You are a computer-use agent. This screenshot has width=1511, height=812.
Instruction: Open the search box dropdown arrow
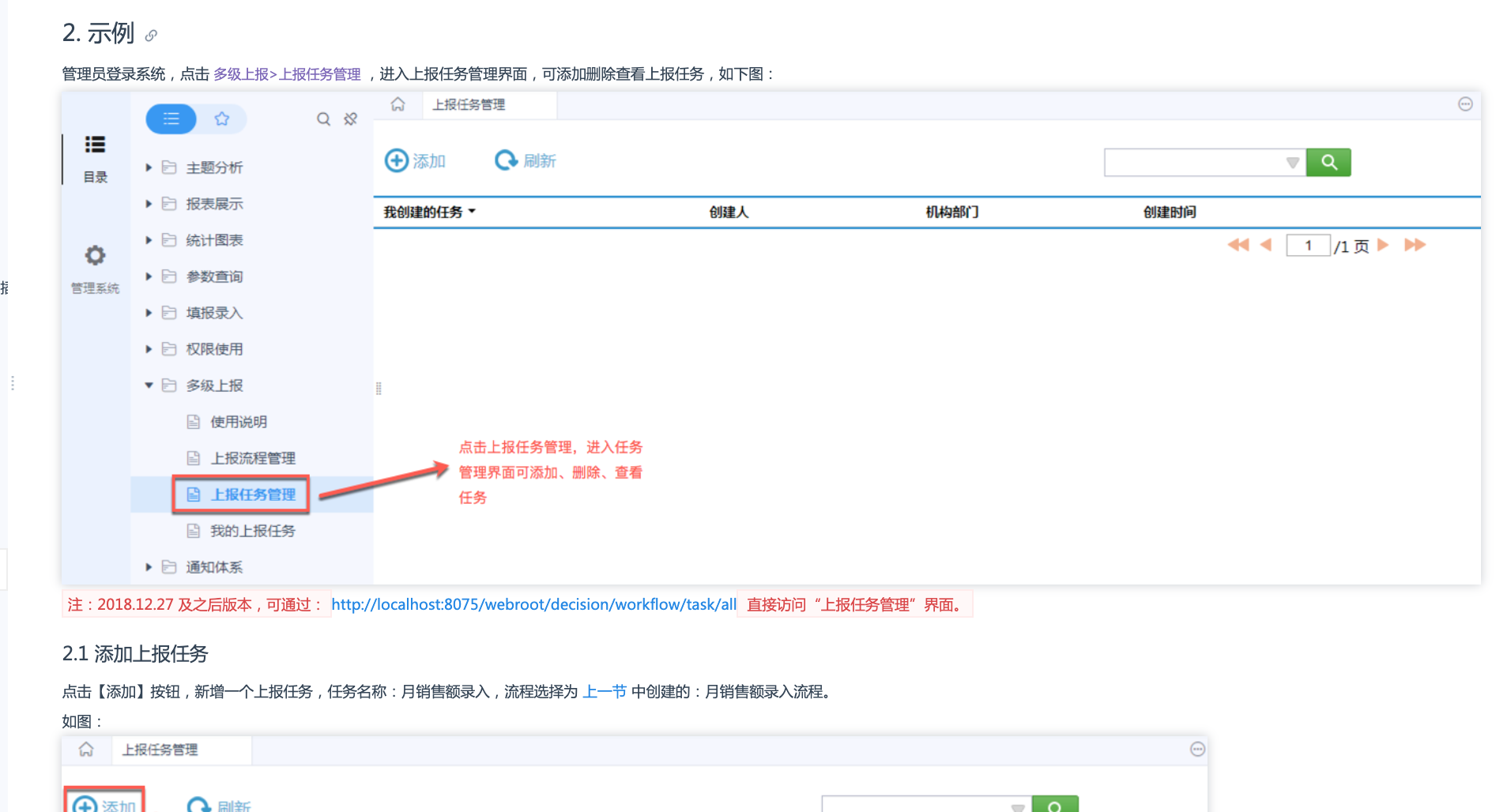tap(1292, 163)
